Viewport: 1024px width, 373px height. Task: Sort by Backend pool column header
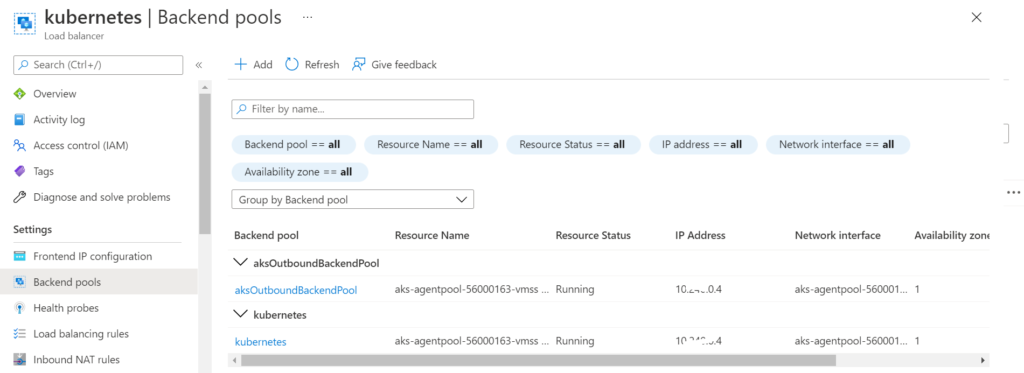(266, 235)
